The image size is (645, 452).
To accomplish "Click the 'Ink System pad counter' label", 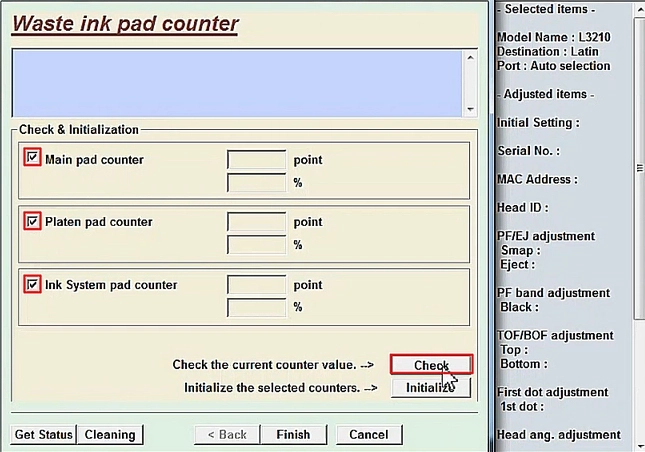I will tap(111, 285).
